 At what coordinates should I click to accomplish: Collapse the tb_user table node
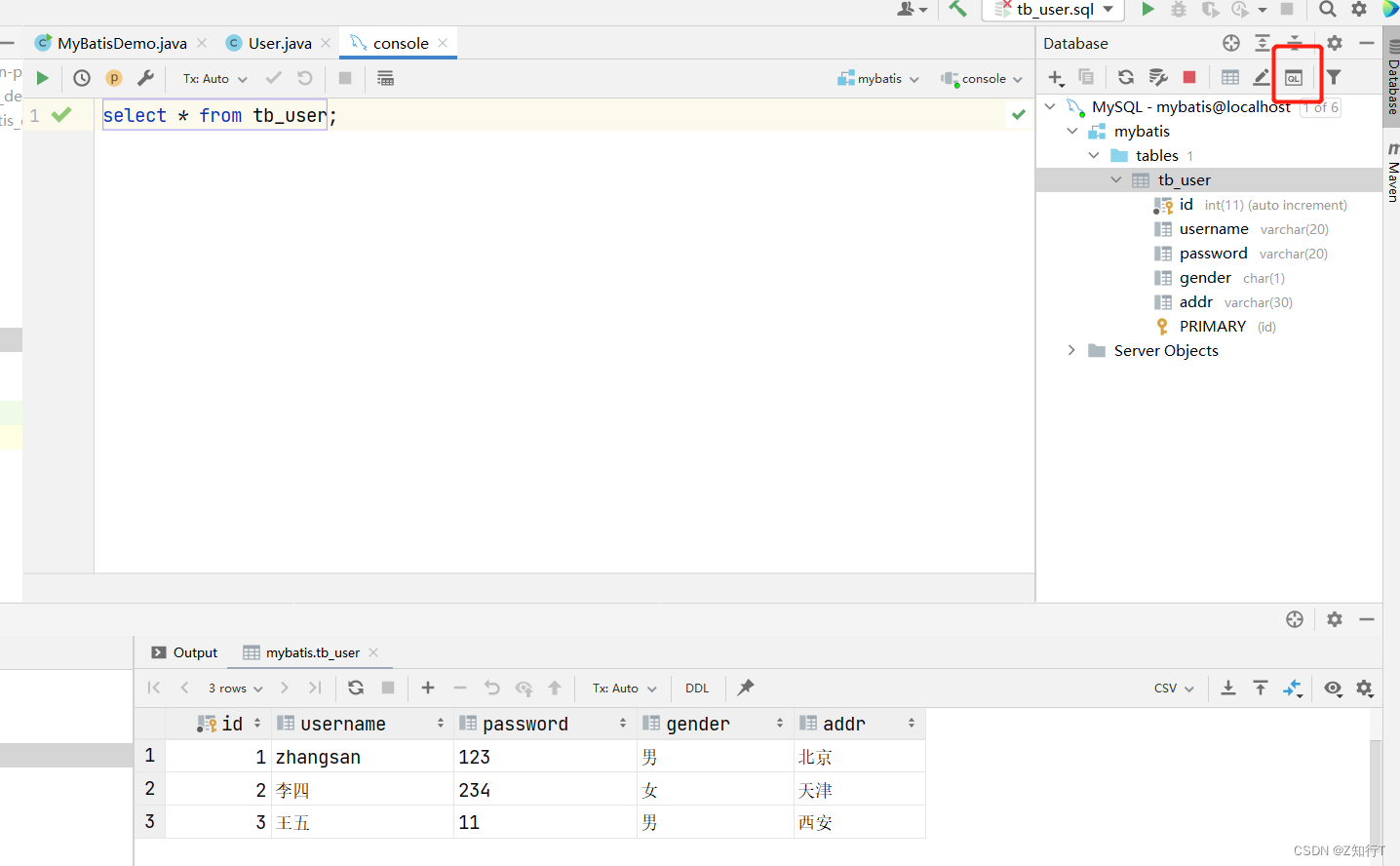(1116, 179)
